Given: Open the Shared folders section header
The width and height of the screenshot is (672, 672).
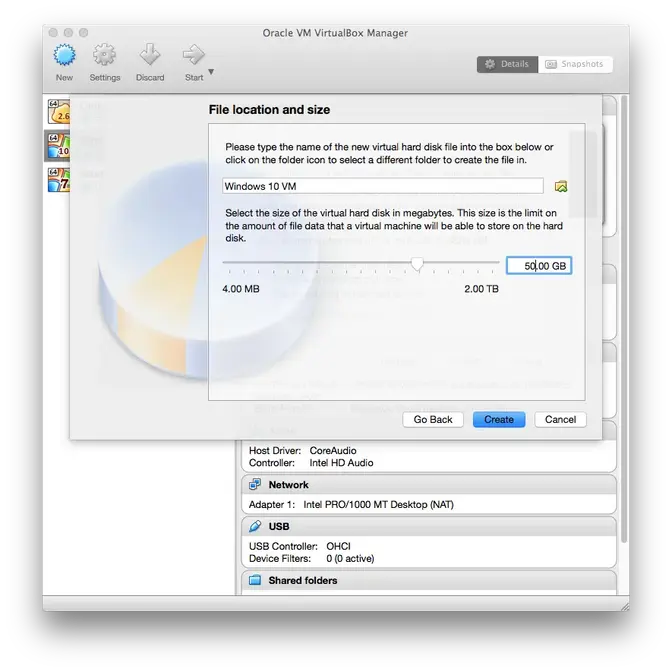Looking at the screenshot, I should coord(429,581).
